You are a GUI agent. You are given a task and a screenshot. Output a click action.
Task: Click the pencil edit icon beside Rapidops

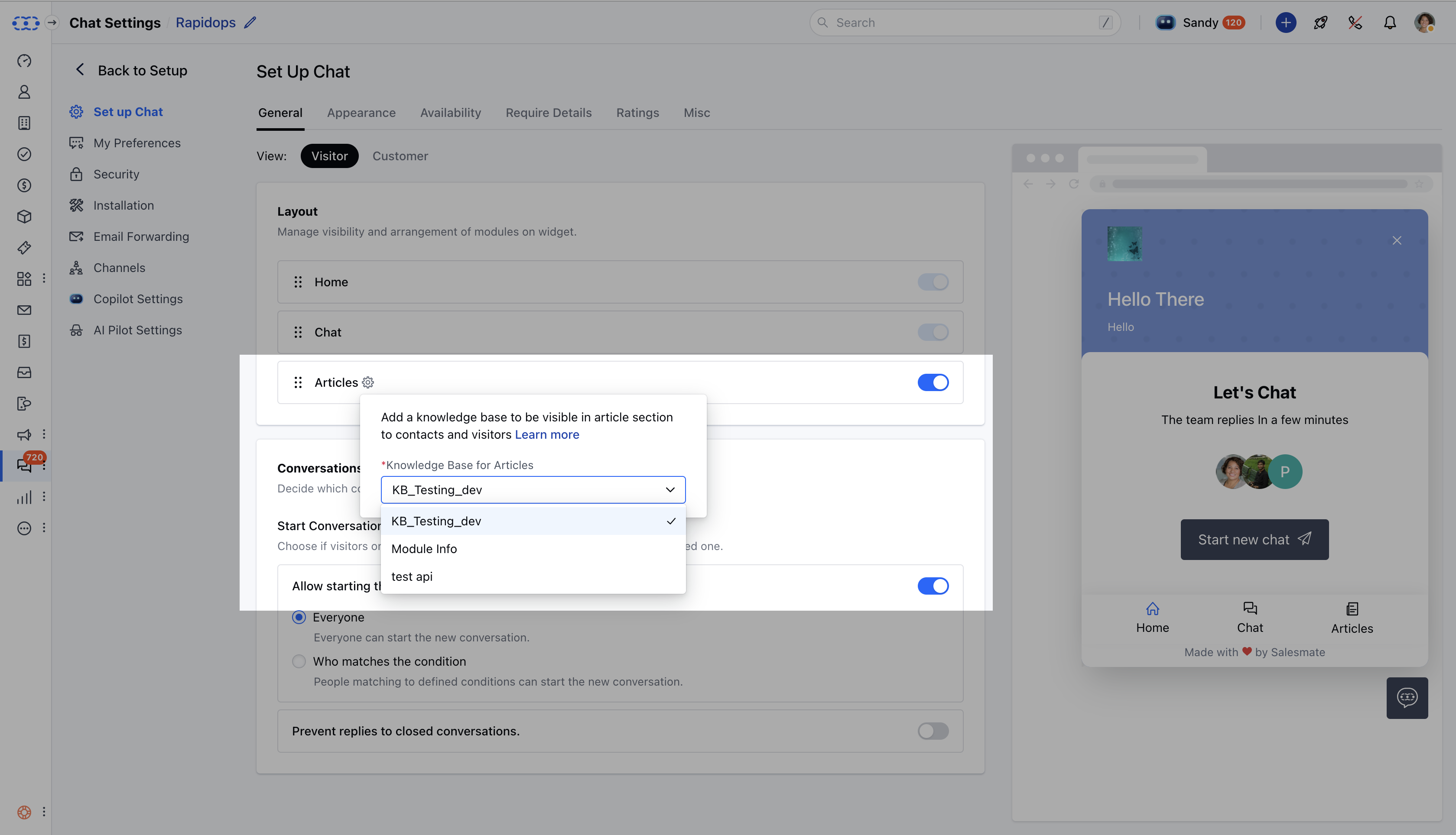[x=250, y=23]
